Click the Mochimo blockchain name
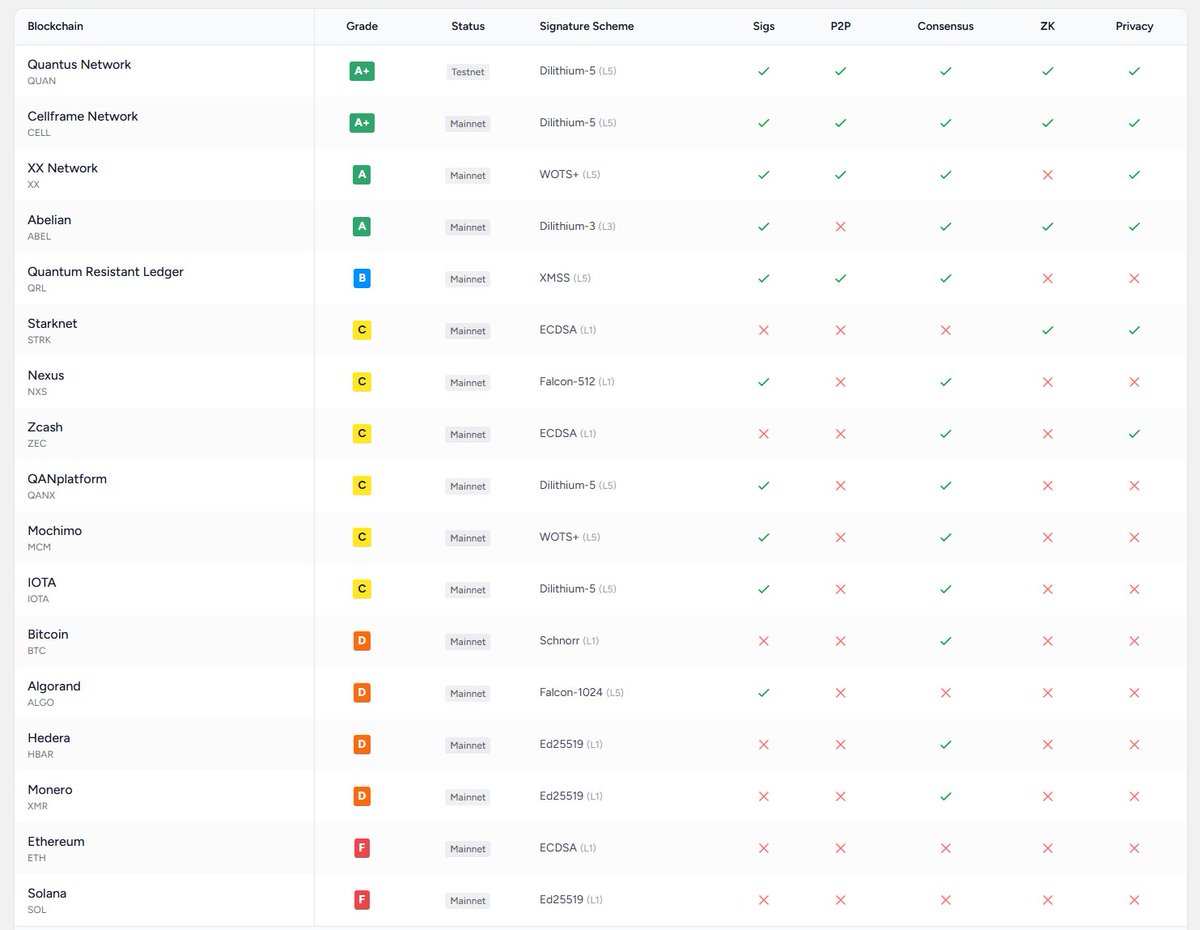This screenshot has width=1200, height=930. tap(55, 531)
